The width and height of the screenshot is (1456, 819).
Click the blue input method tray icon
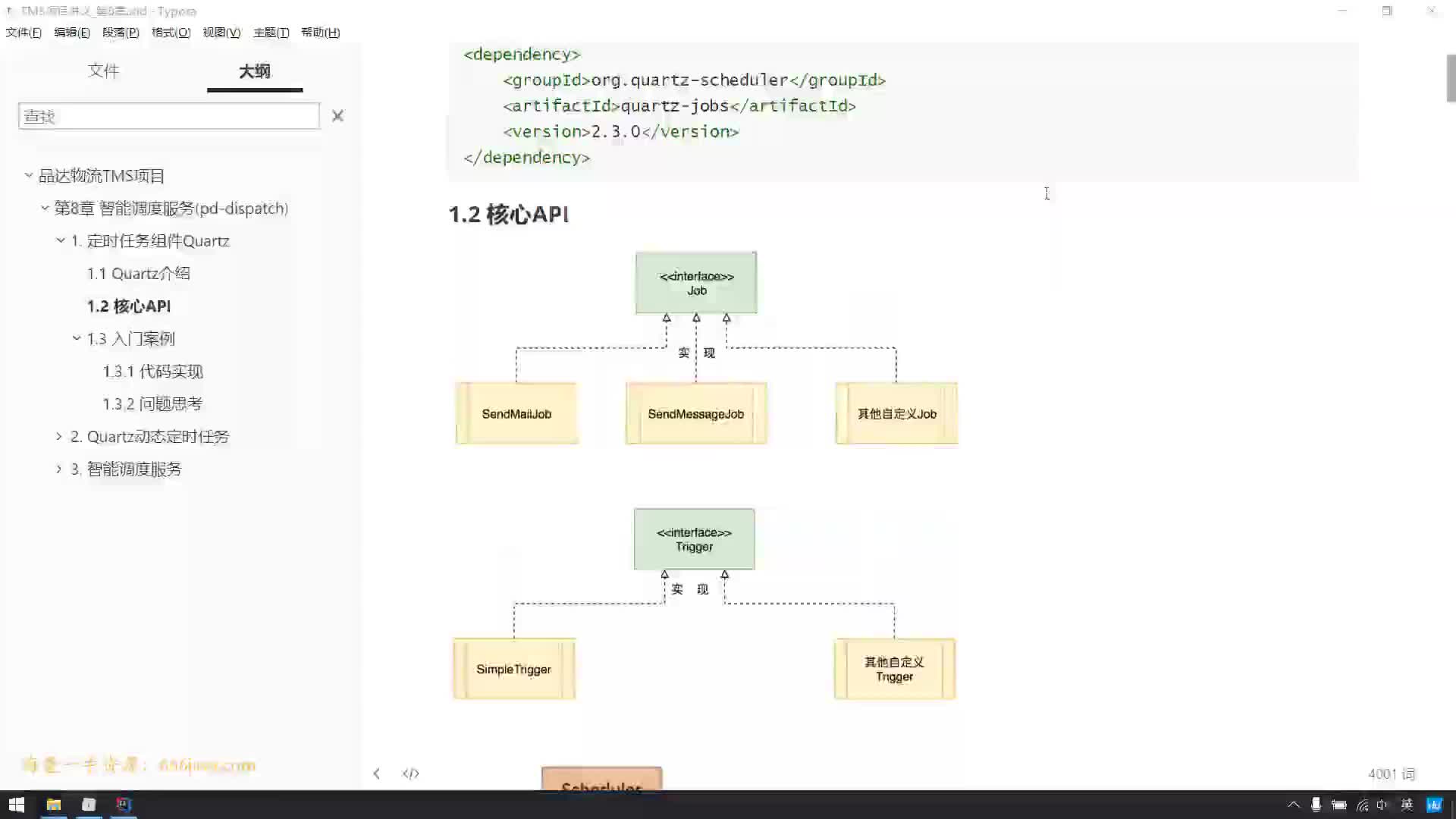tap(1434, 805)
